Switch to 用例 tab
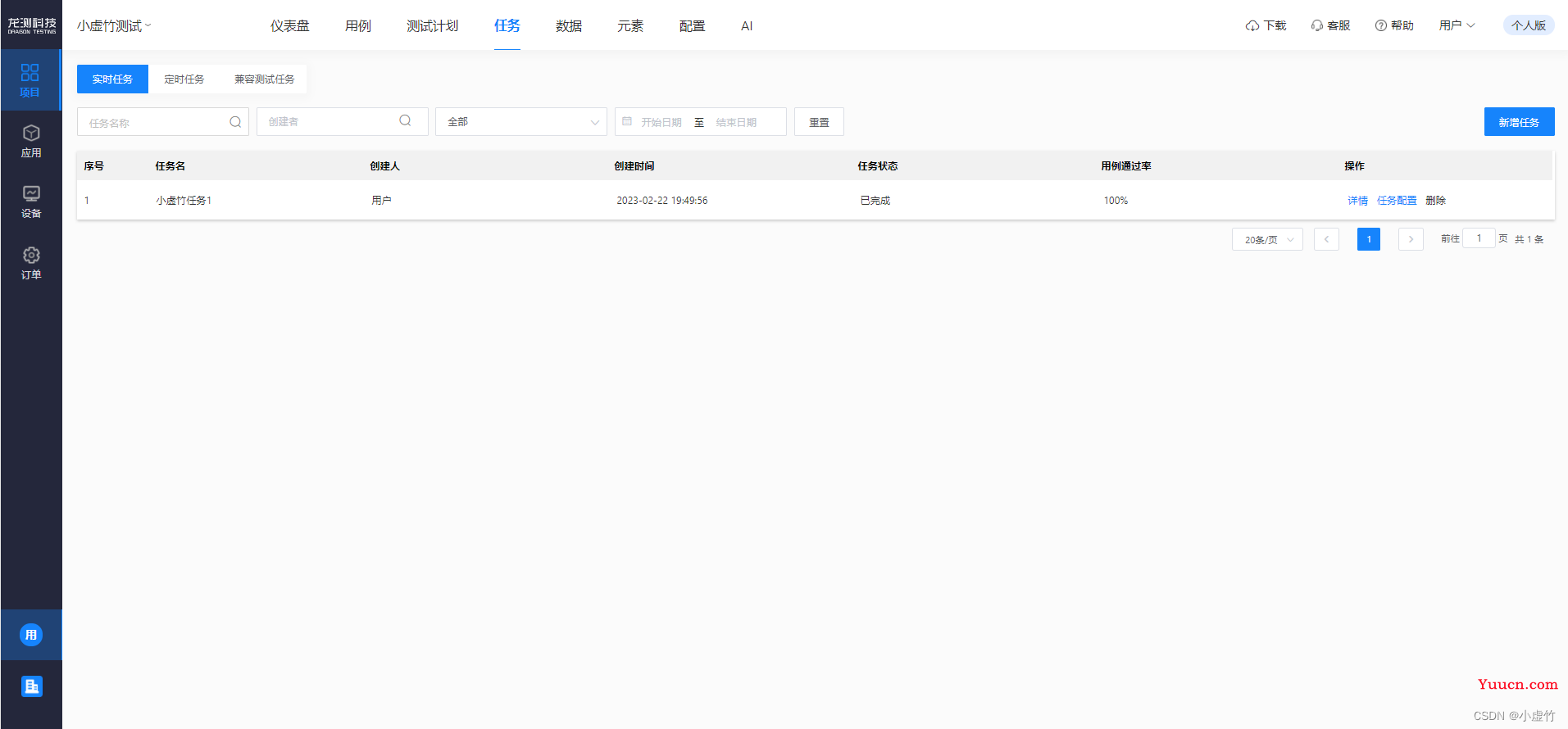 point(358,26)
